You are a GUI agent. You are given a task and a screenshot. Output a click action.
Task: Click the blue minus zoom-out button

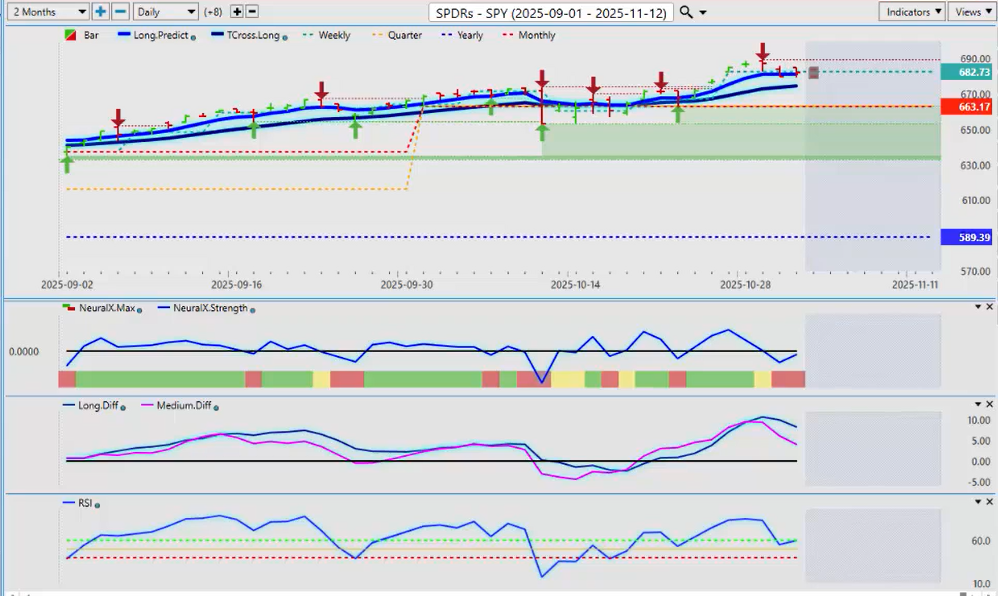[120, 12]
